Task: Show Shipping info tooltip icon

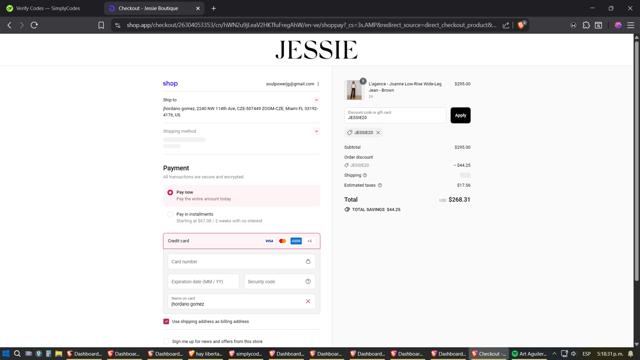Action: point(365,175)
